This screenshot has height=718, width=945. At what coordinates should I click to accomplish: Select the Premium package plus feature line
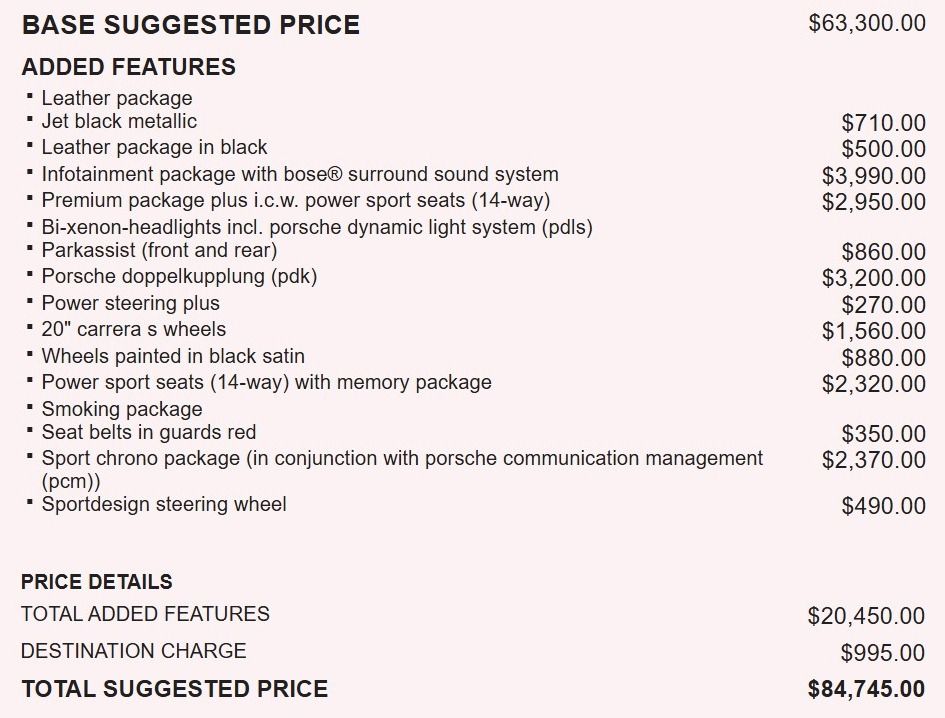click(x=295, y=200)
